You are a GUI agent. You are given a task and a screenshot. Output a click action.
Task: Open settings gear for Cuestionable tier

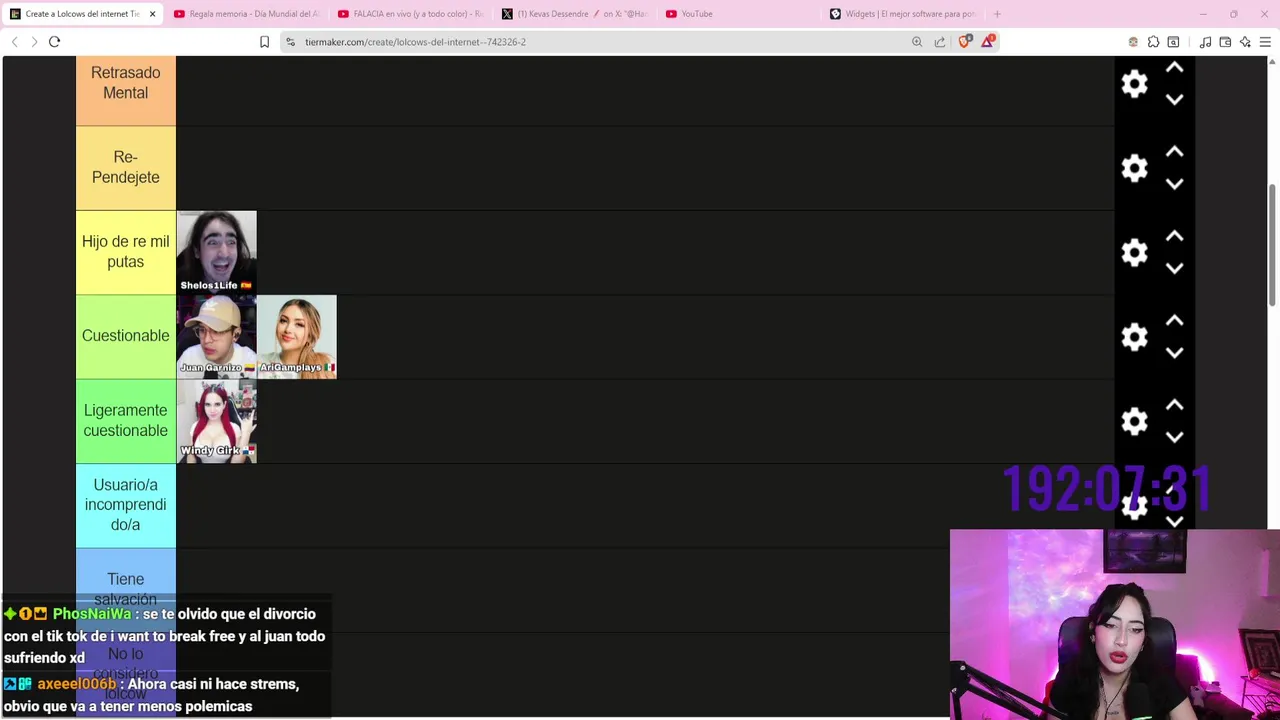(x=1134, y=337)
